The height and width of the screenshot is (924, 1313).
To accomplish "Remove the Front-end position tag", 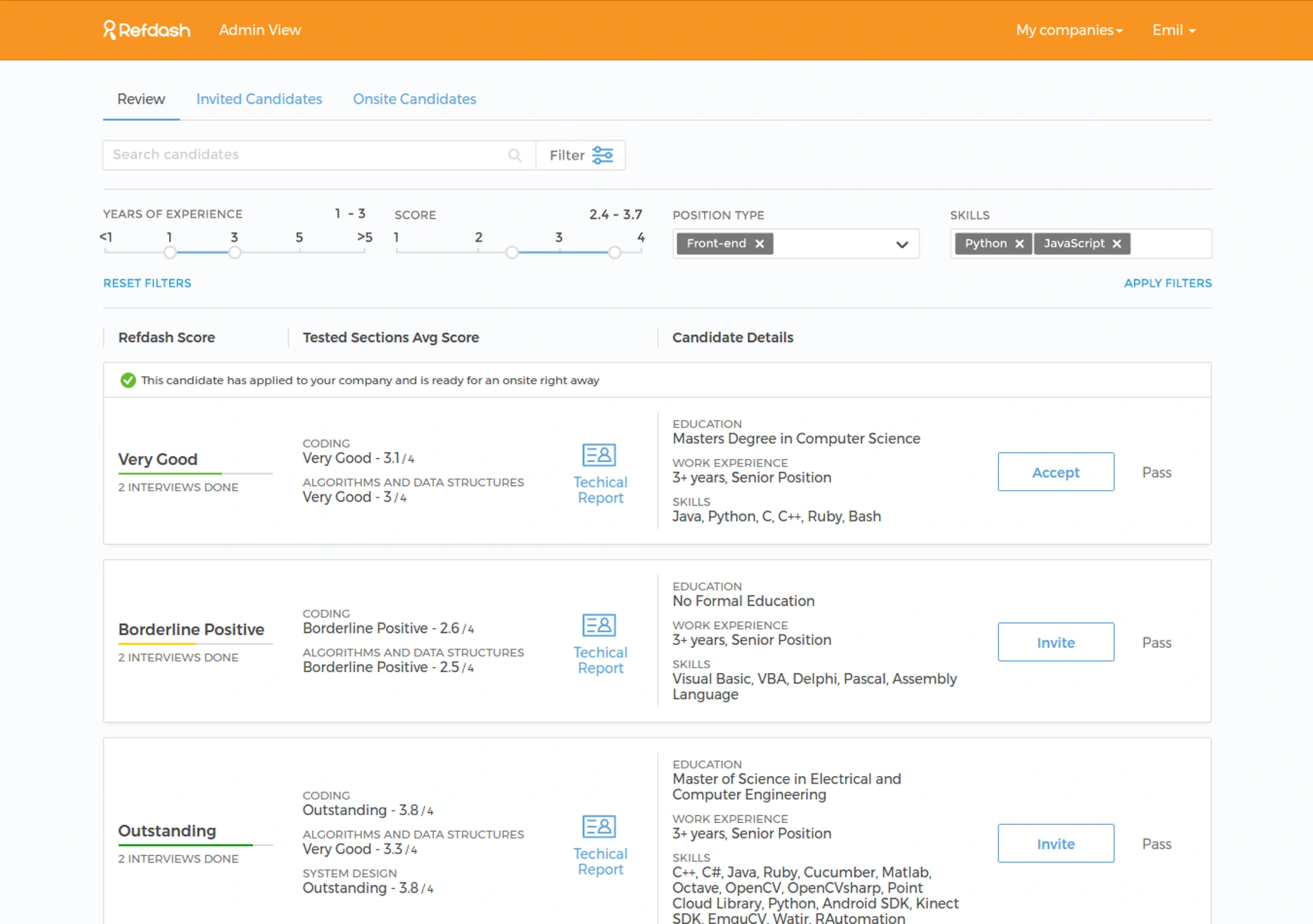I will [759, 243].
